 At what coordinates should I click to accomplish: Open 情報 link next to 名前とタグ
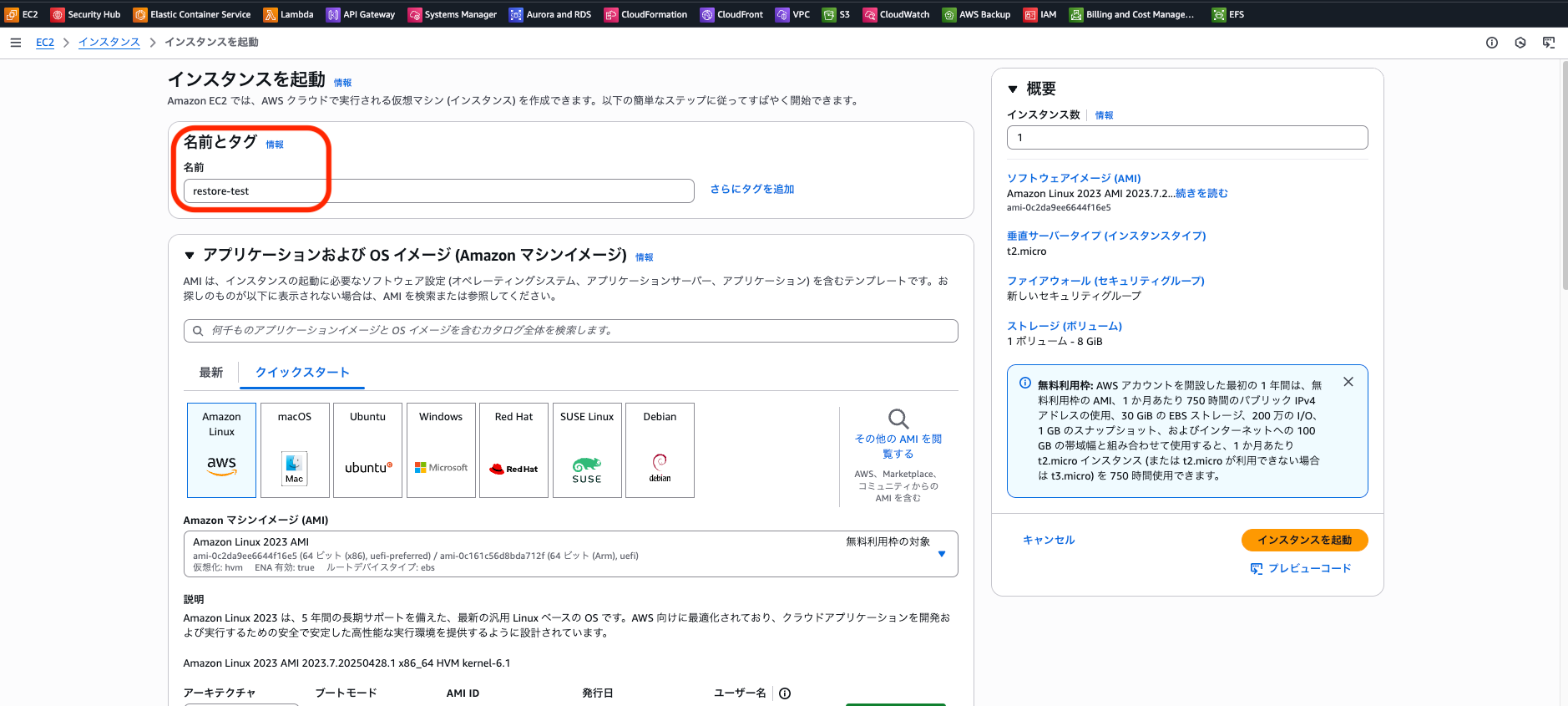tap(275, 145)
